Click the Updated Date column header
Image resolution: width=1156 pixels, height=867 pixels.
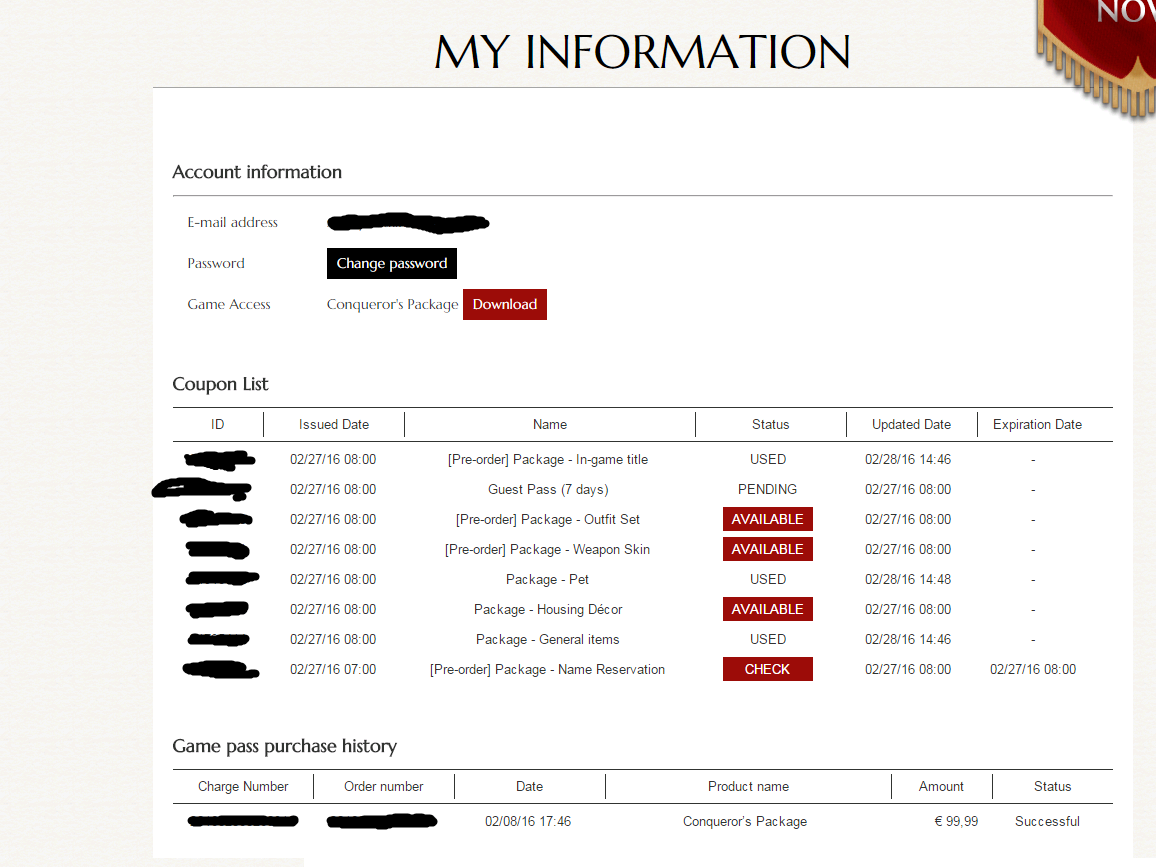pos(911,425)
